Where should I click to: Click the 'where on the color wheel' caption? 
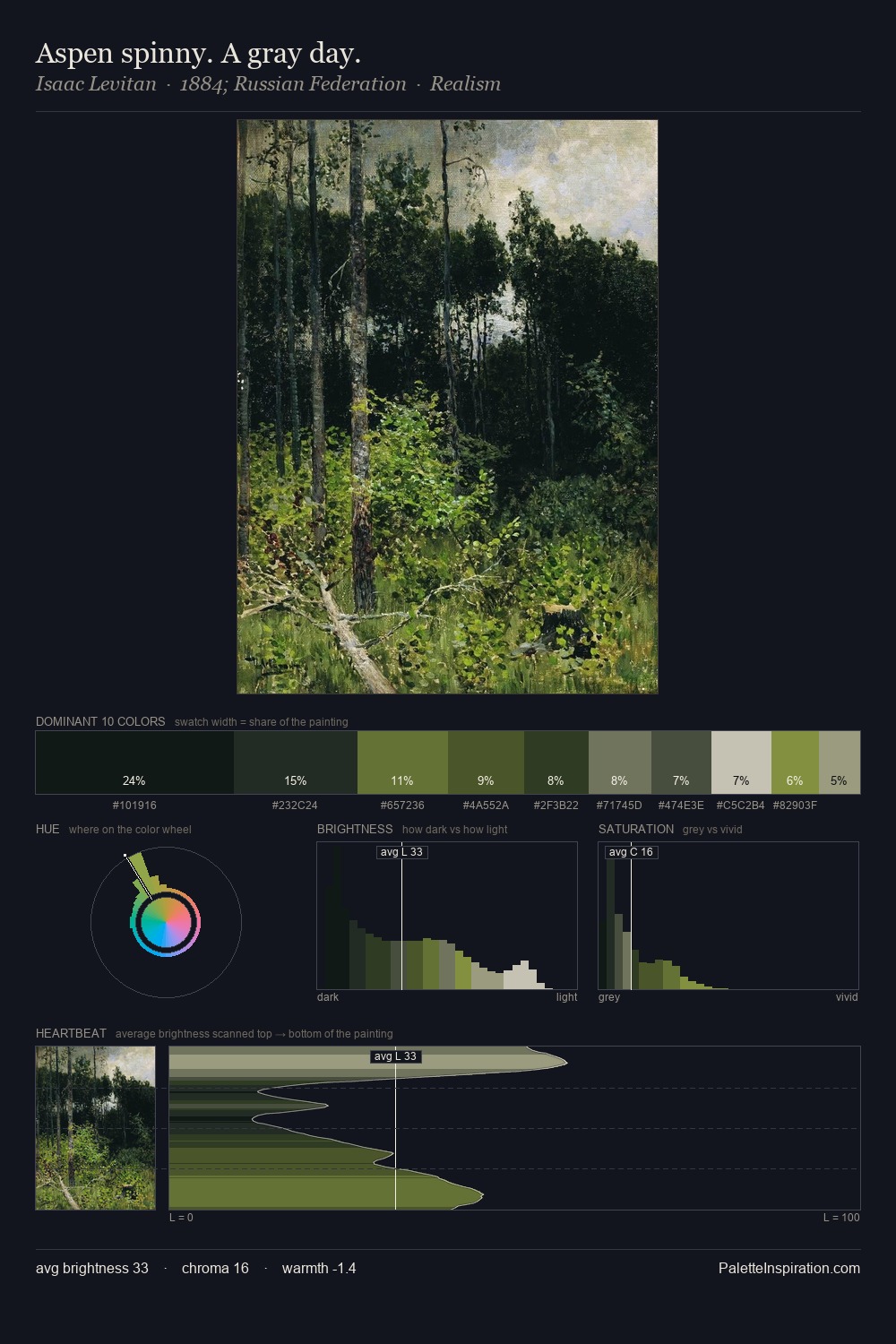130,830
